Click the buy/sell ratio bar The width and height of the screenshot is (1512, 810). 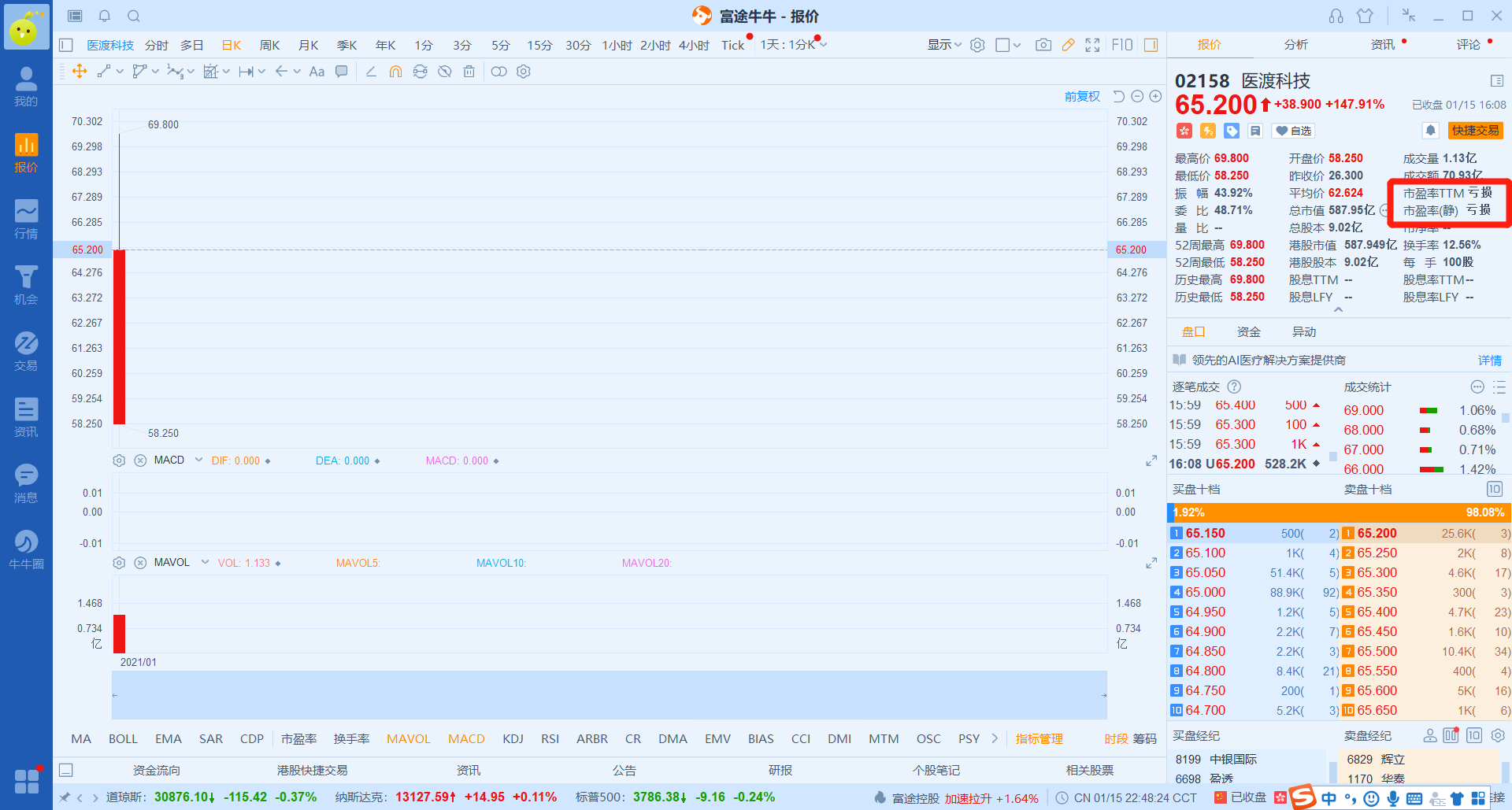(1339, 512)
